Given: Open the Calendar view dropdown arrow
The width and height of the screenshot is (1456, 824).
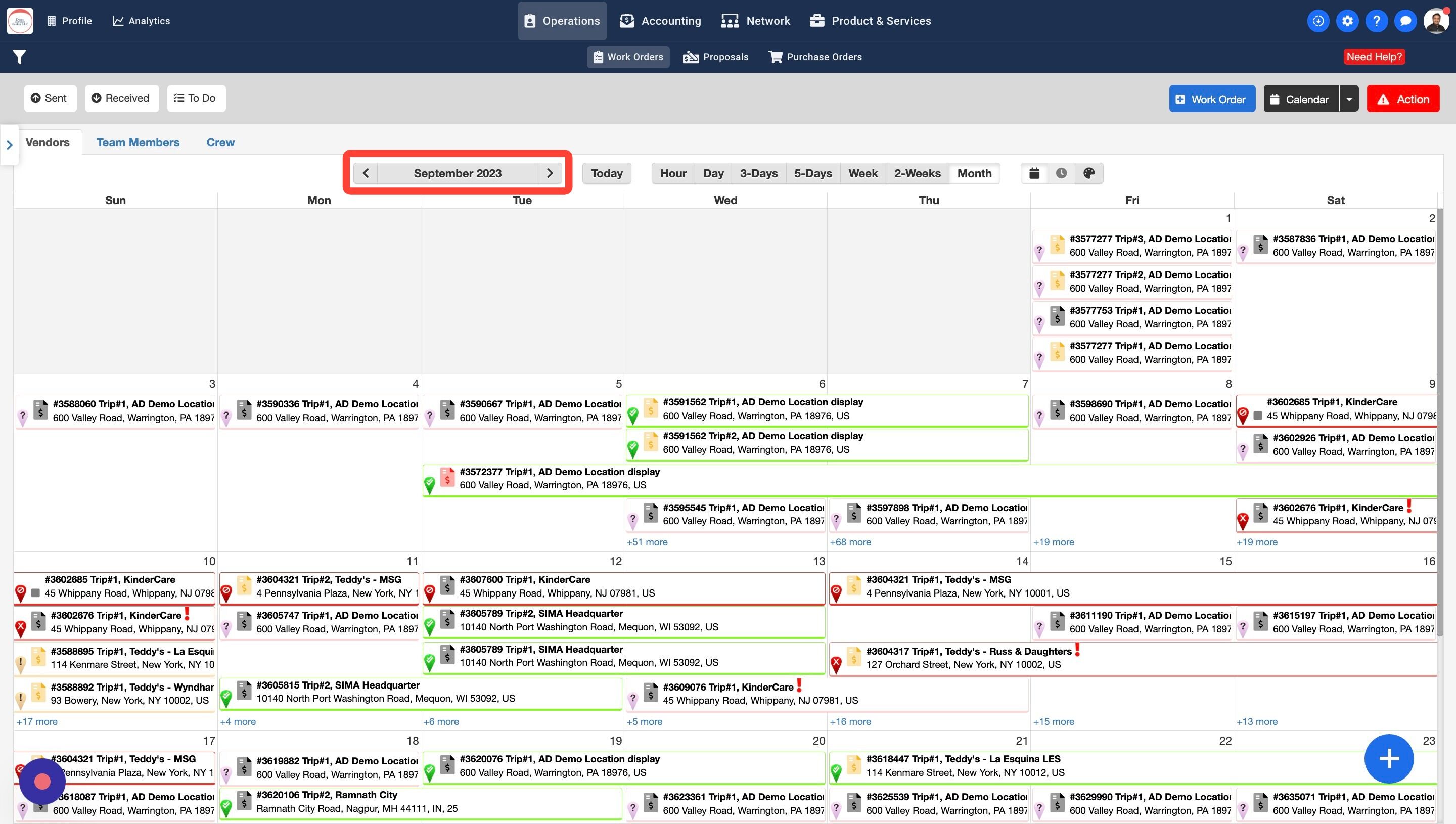Looking at the screenshot, I should (x=1349, y=99).
